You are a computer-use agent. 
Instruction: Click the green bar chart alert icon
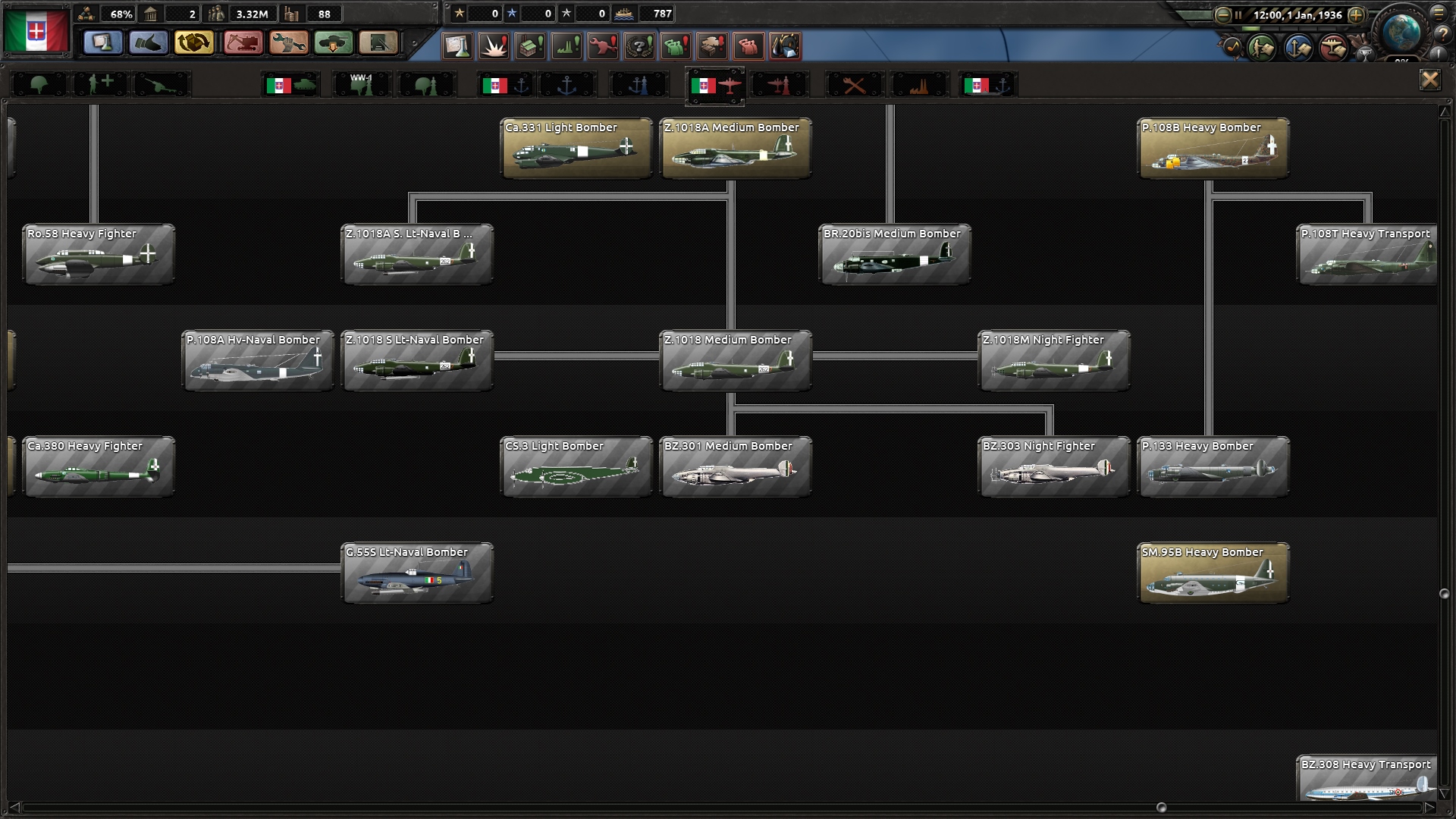pyautogui.click(x=566, y=46)
